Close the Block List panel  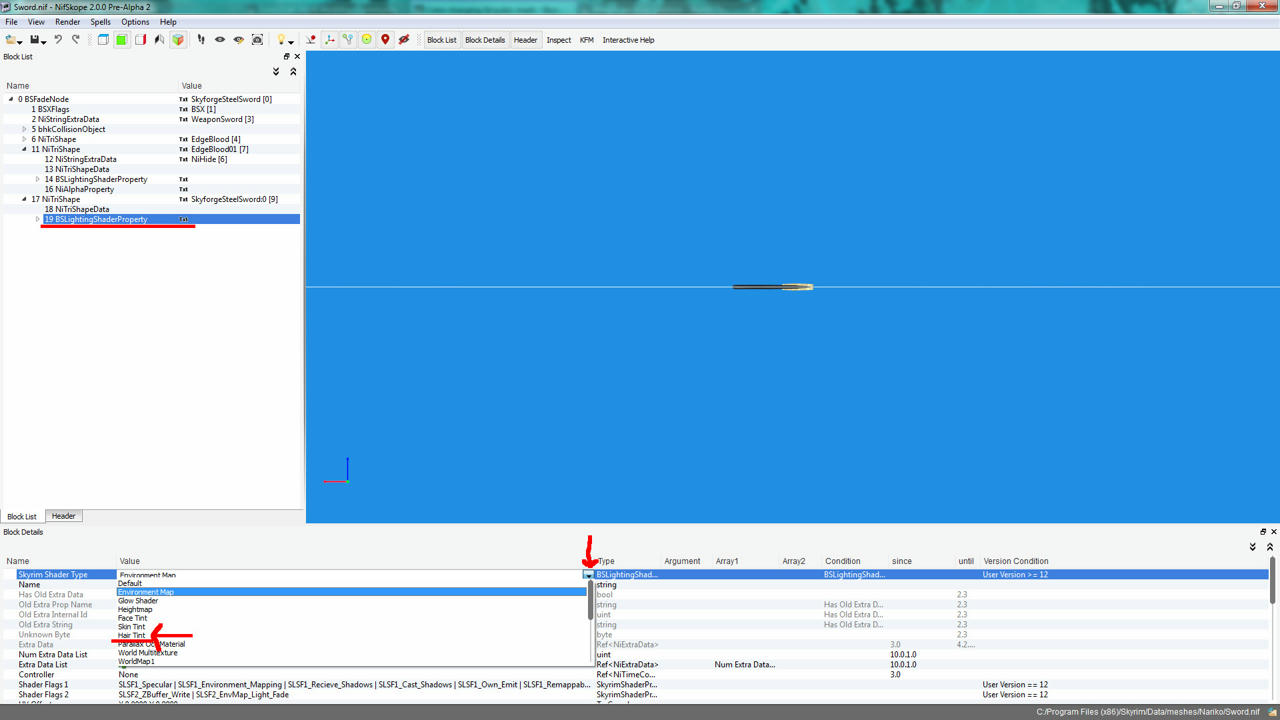click(297, 57)
